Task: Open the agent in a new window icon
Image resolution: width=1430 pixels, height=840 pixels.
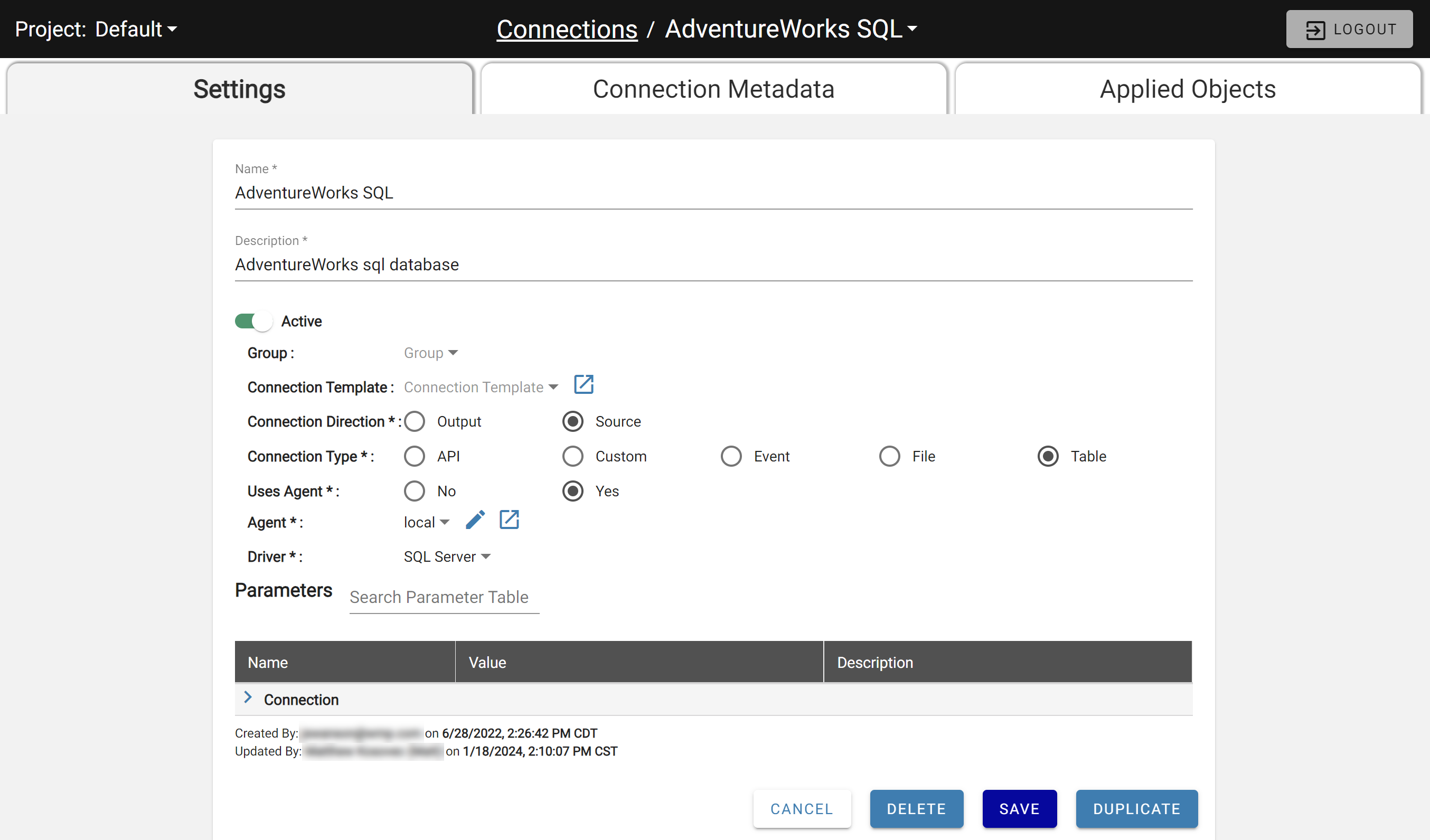Action: tap(509, 520)
